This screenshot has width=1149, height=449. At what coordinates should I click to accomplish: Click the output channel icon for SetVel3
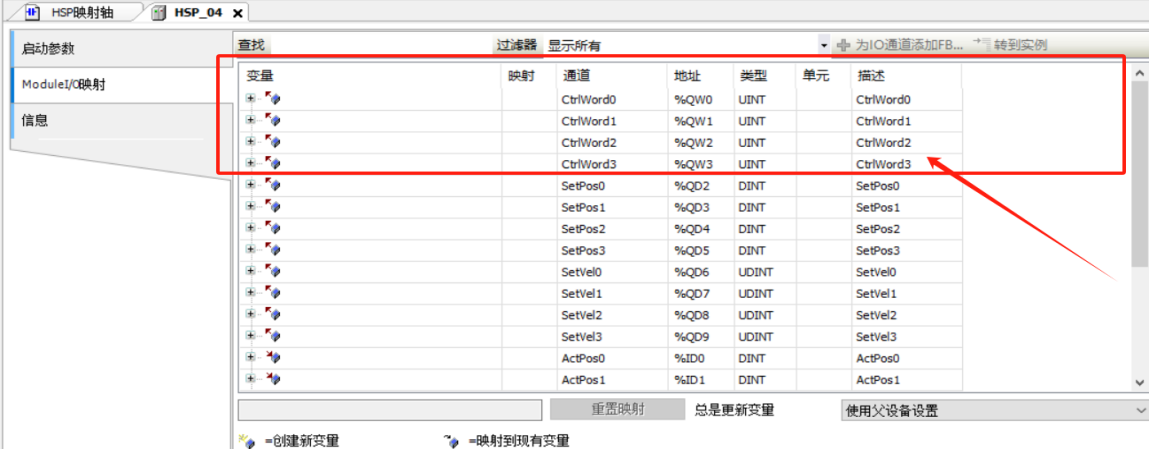point(273,335)
